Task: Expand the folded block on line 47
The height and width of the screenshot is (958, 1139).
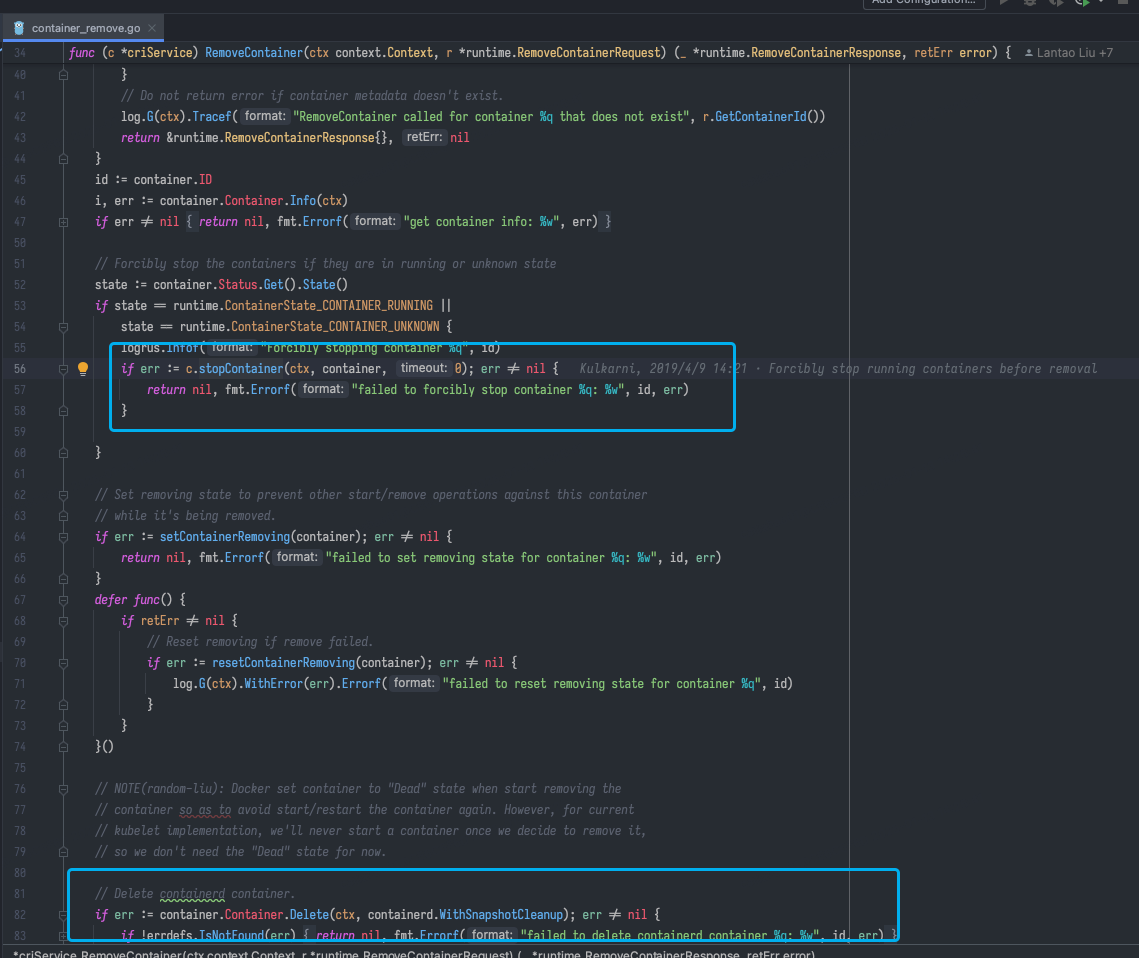Action: pyautogui.click(x=63, y=222)
